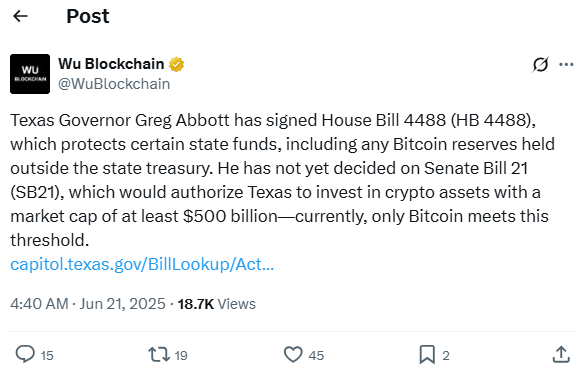Like the post with the heart icon
Screen dimensions: 583x368
click(x=293, y=355)
